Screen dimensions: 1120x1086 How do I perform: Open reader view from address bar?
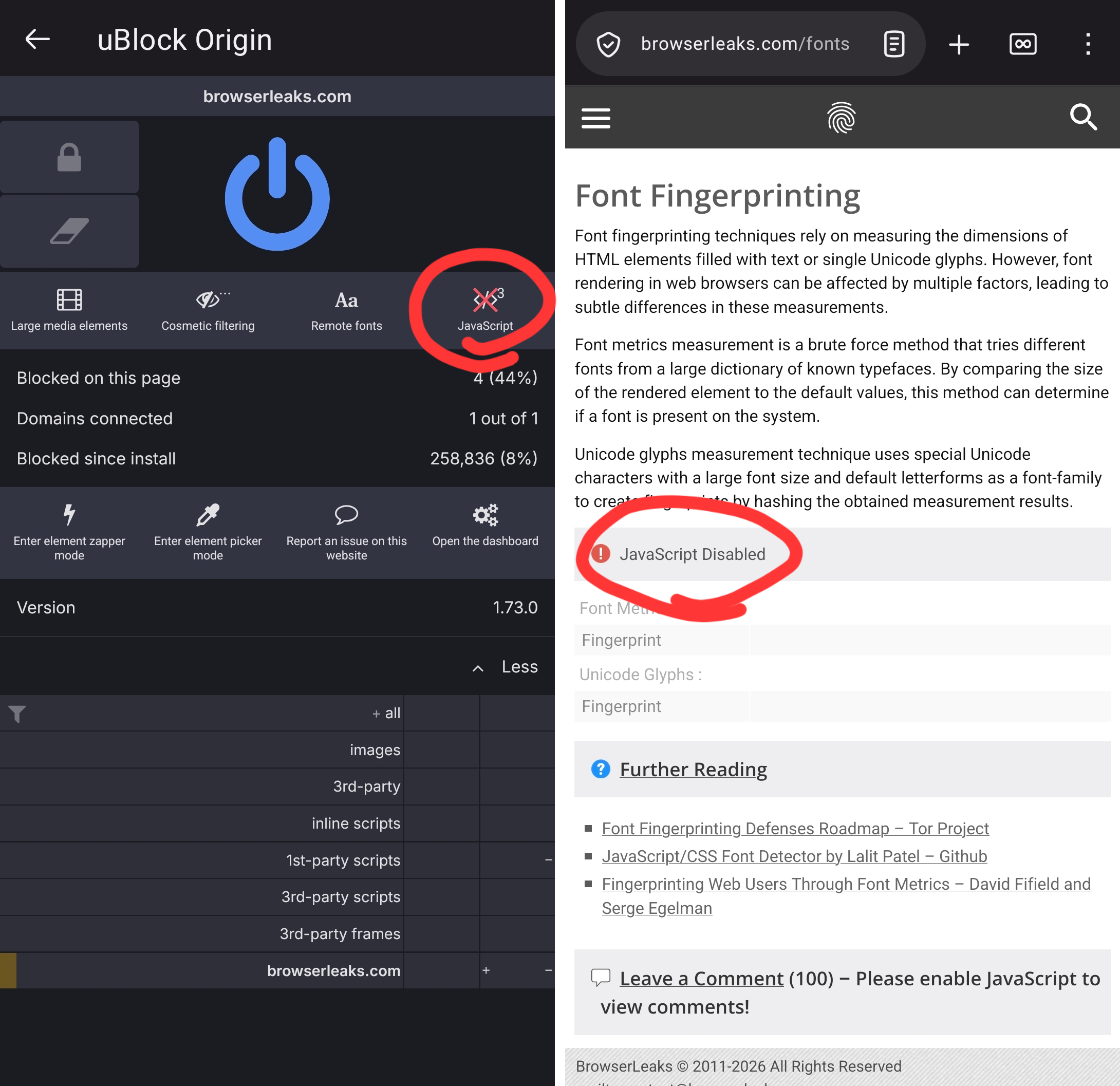894,44
